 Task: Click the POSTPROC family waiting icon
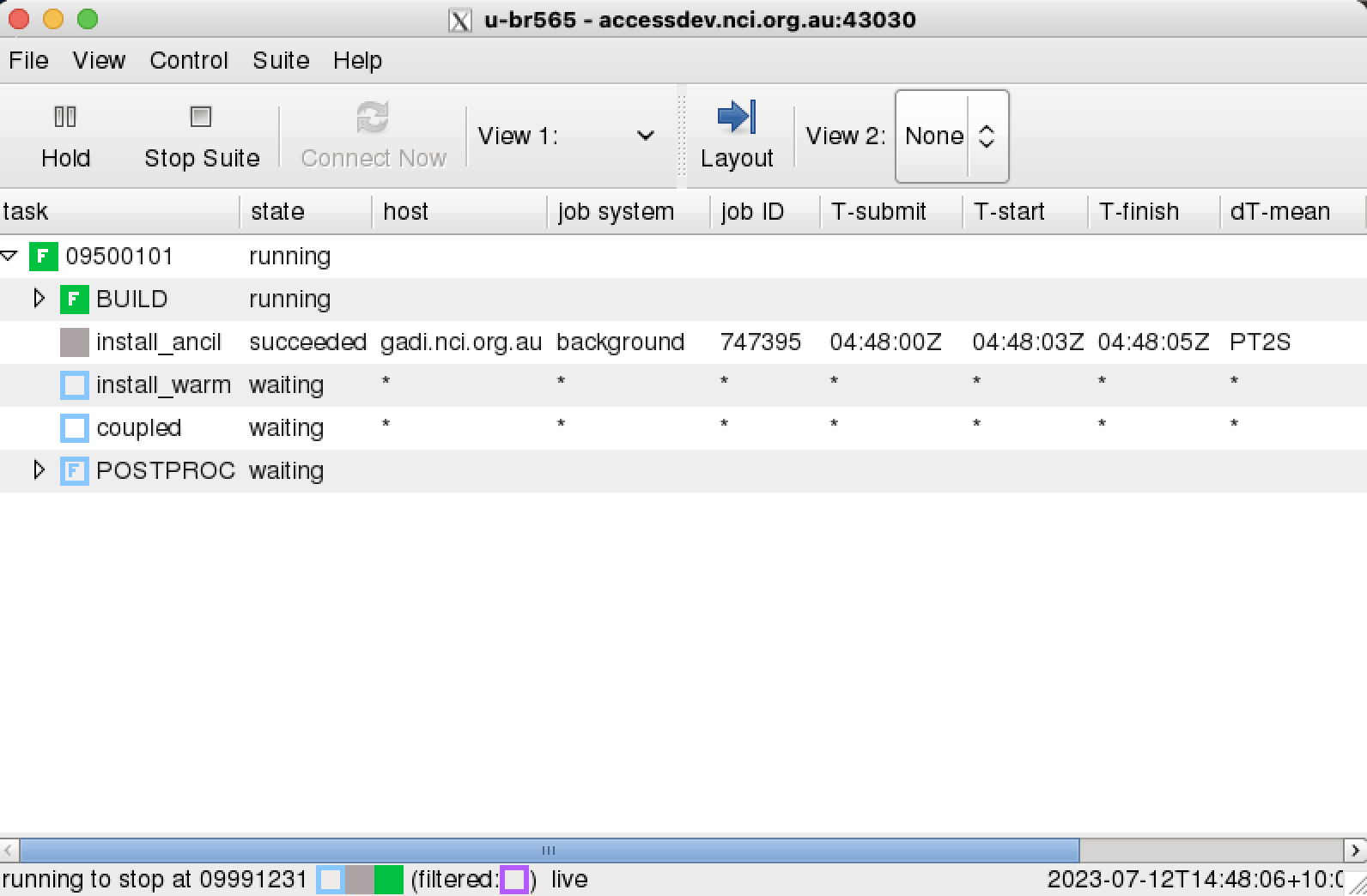point(75,470)
